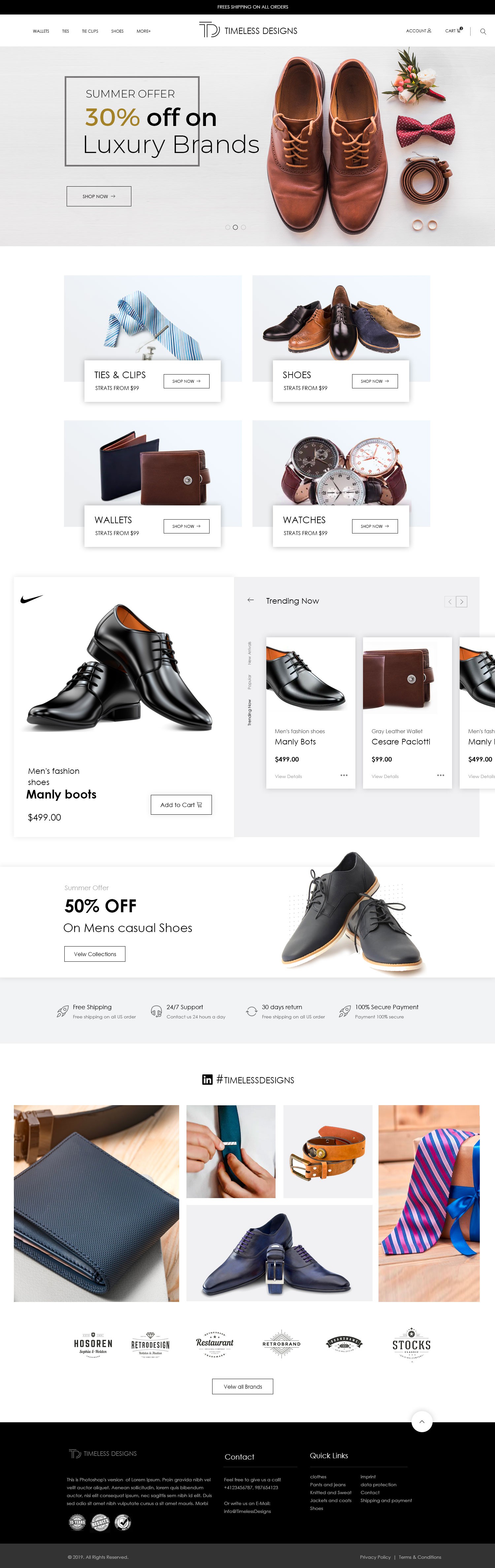
Task: Switch to the New Arrivals vertical tab
Action: click(249, 652)
